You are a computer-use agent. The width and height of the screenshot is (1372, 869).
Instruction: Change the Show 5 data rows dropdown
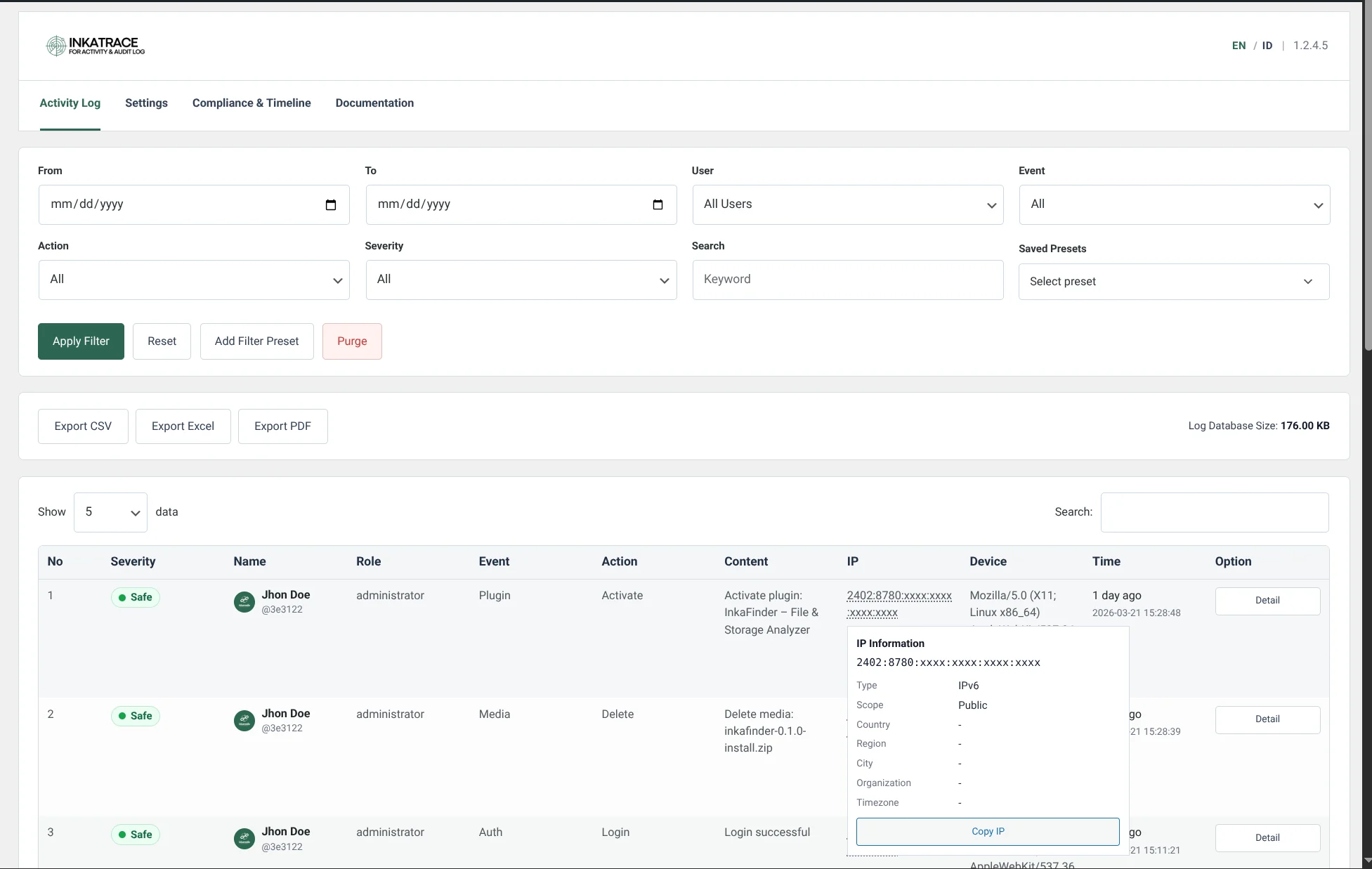pos(110,512)
